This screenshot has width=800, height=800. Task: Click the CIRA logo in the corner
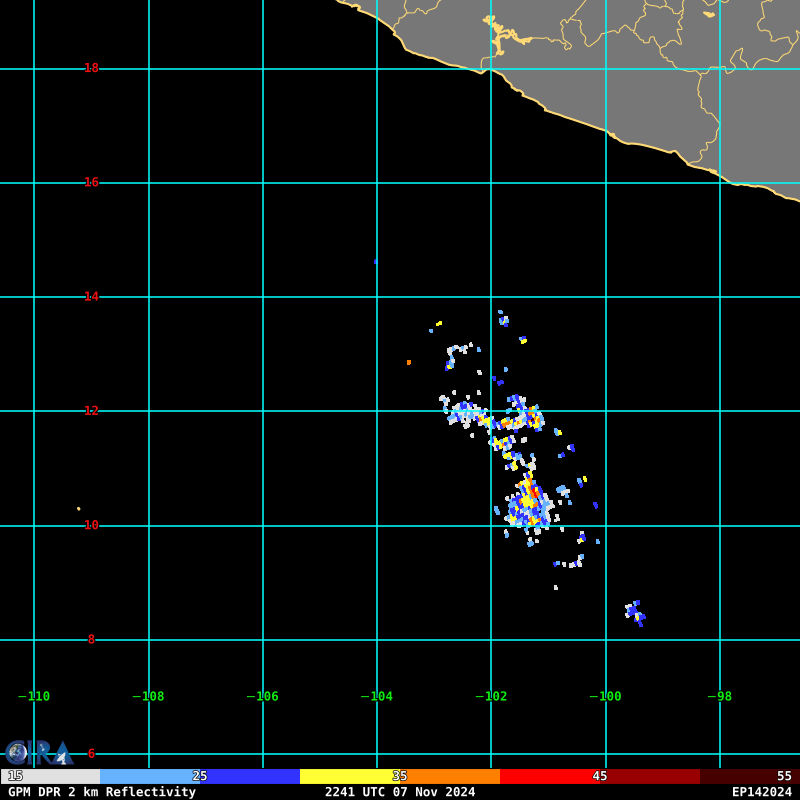pyautogui.click(x=38, y=752)
